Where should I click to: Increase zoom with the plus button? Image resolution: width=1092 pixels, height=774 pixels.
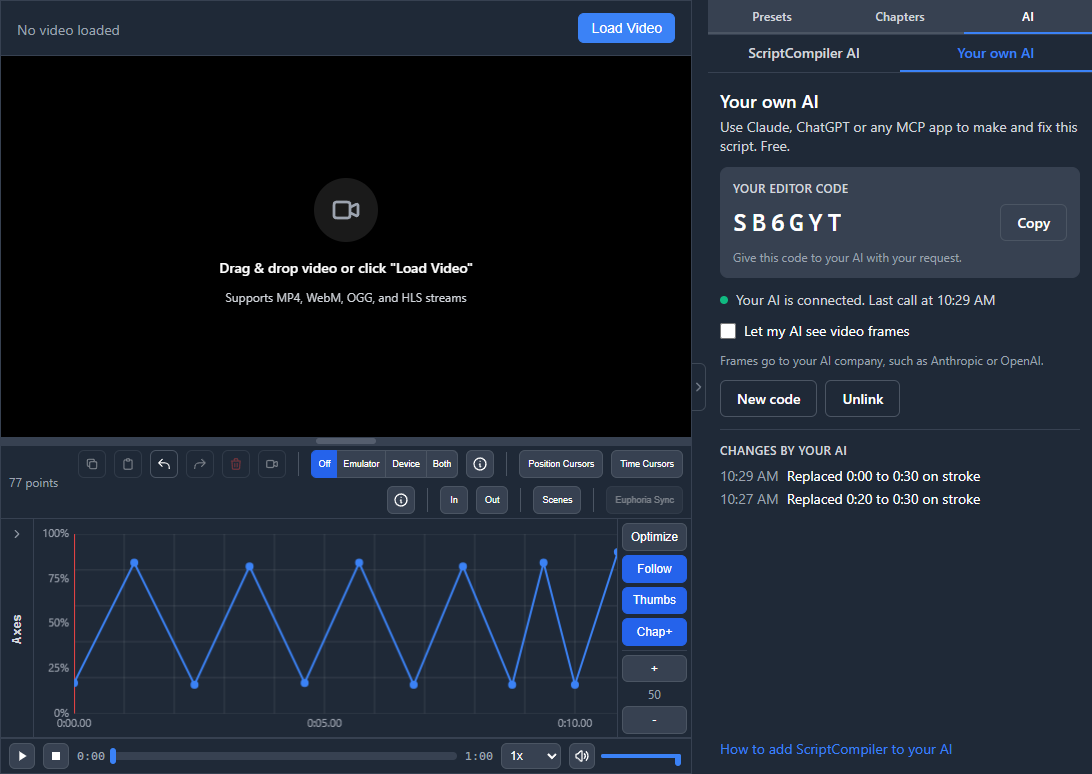coord(654,669)
